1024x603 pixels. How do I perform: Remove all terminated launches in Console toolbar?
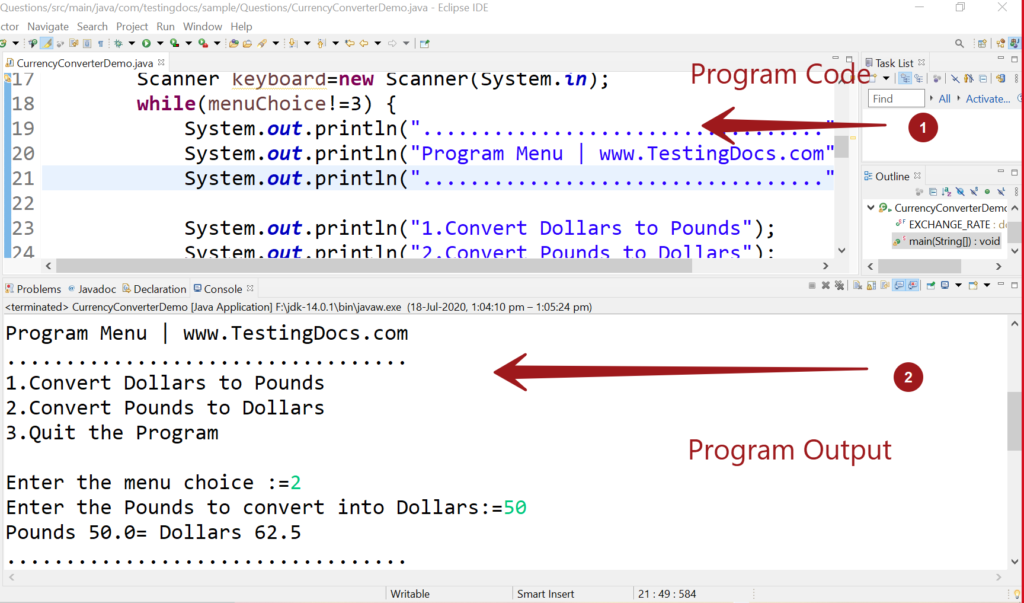pos(840,288)
